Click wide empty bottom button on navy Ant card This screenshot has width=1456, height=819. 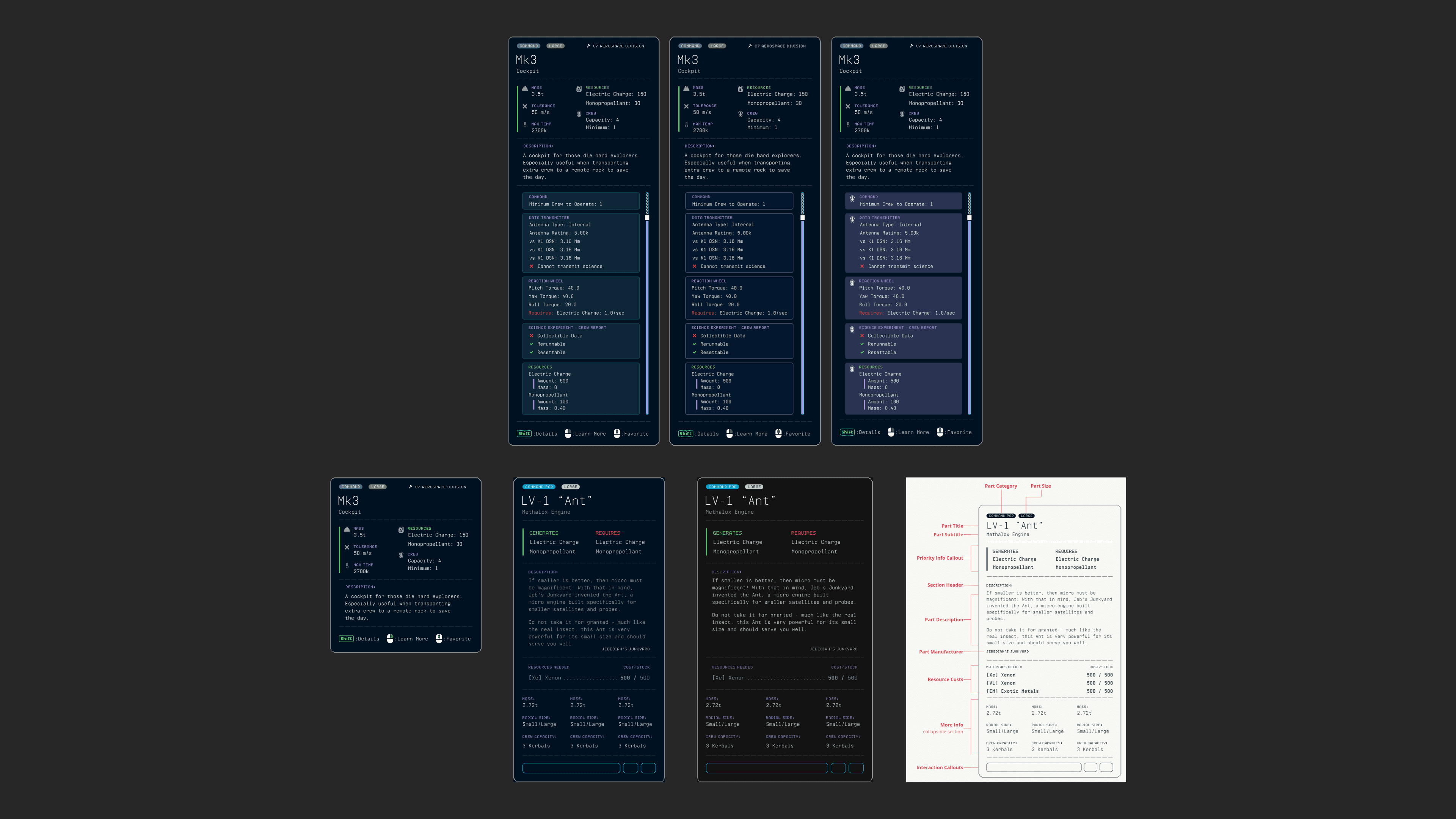[x=571, y=768]
